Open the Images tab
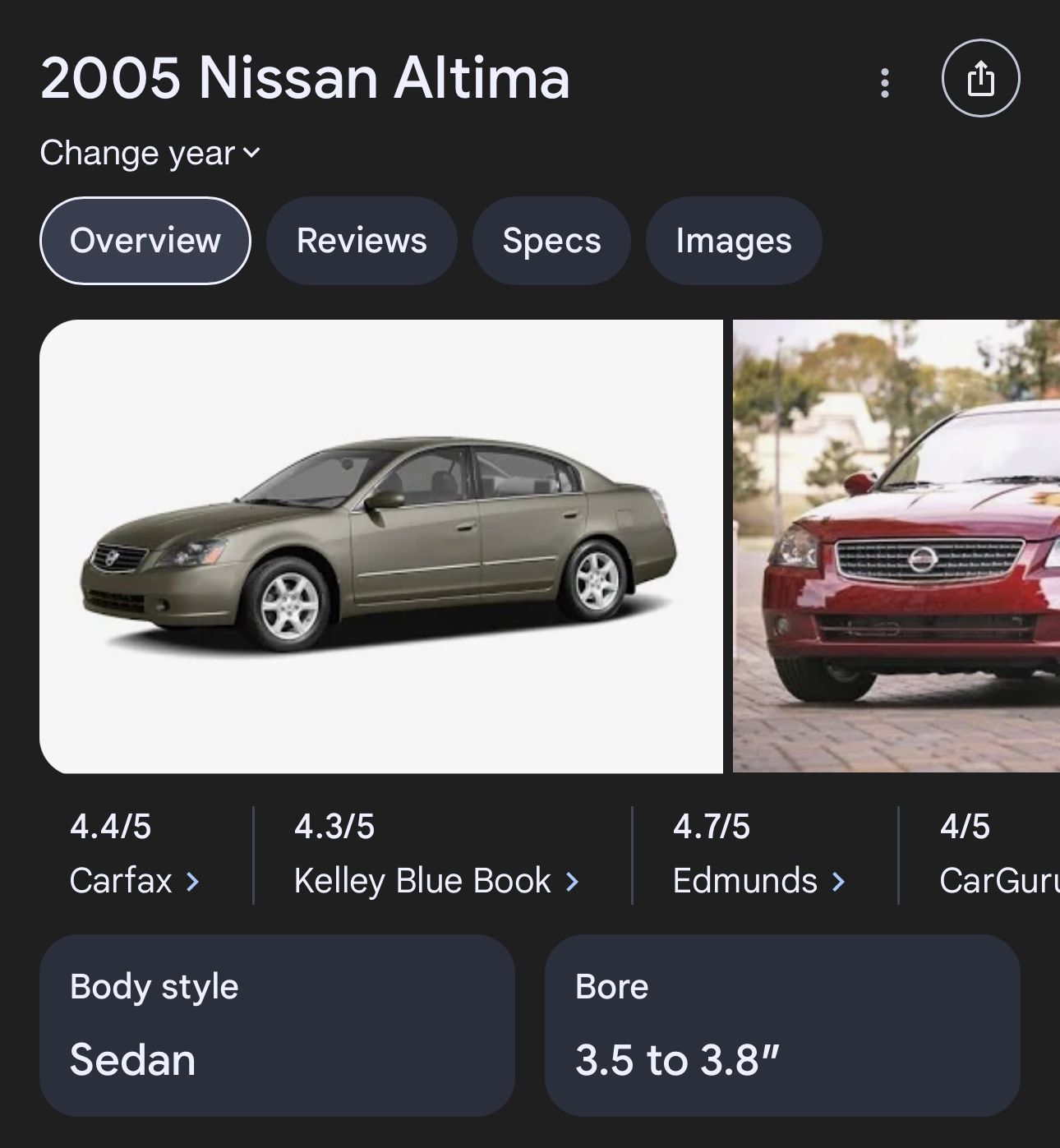 [x=733, y=240]
